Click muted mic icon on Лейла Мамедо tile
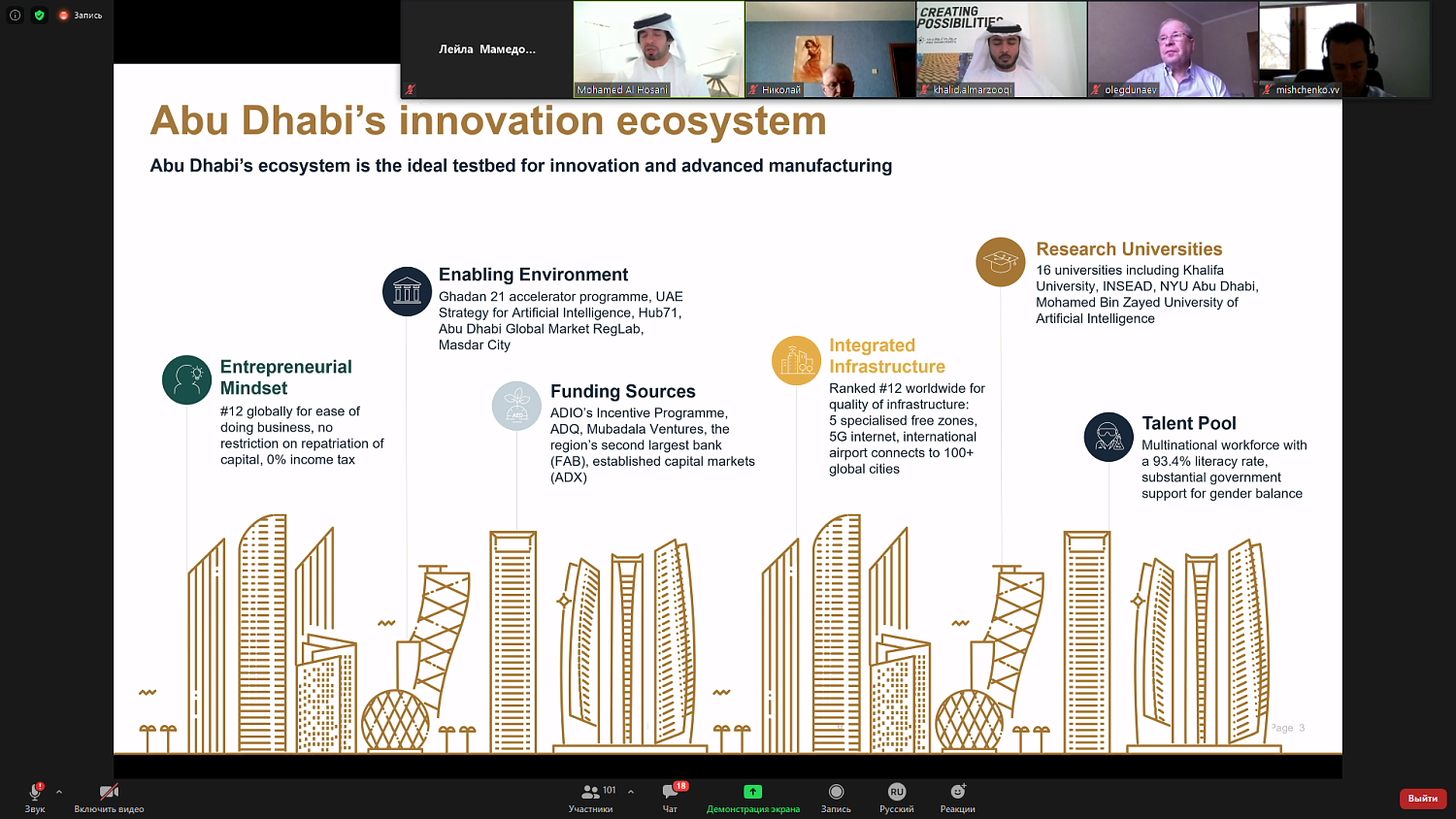 click(411, 90)
